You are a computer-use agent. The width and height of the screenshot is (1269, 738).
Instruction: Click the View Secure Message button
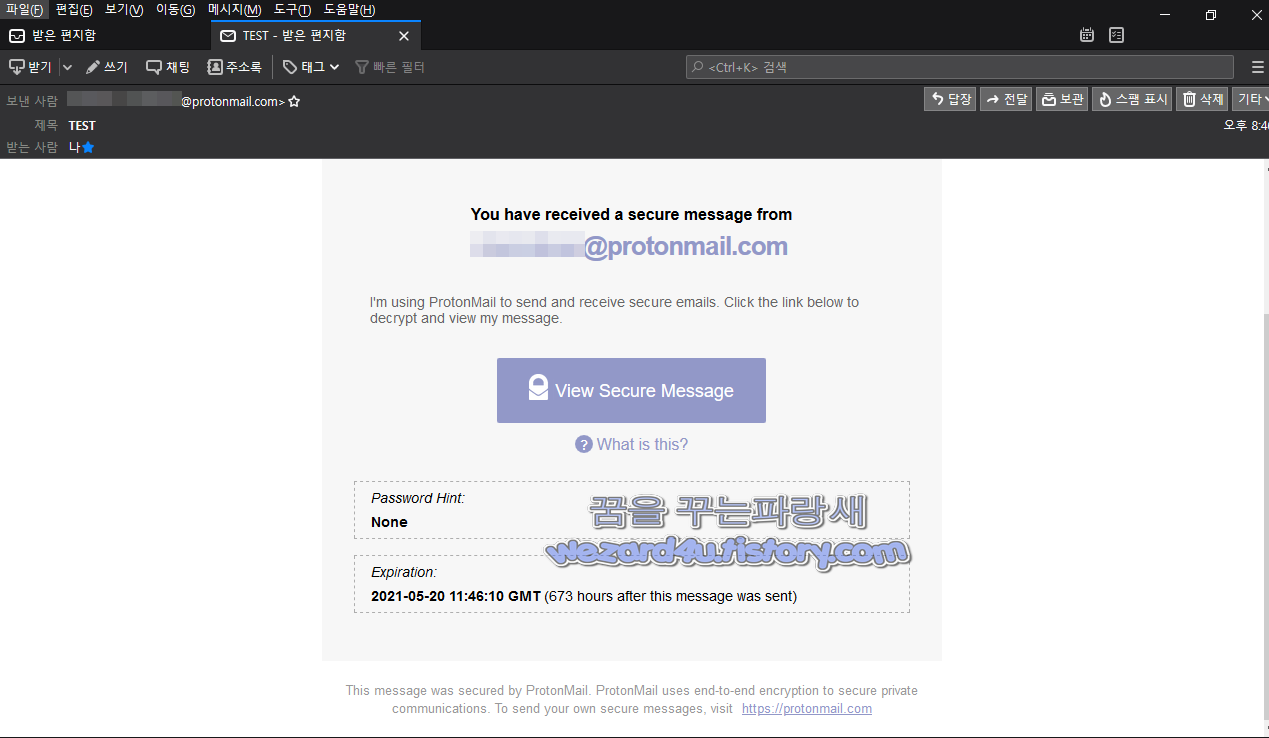[x=631, y=390]
